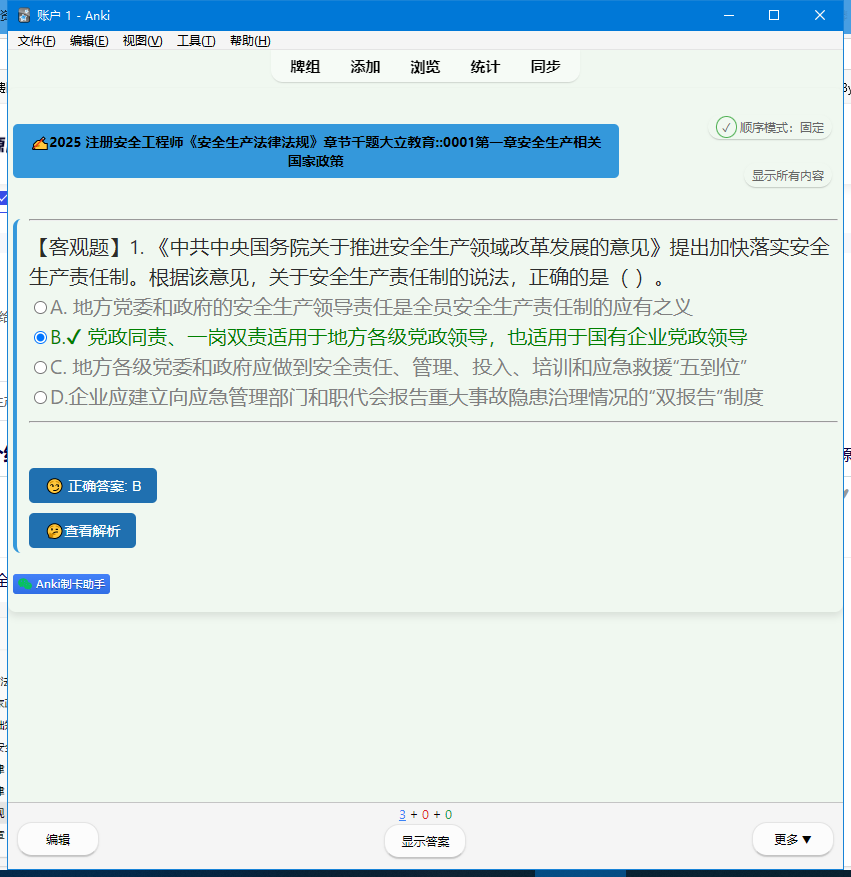Click the thinking emoji on 查看解析
Image resolution: width=851 pixels, height=877 pixels.
54,531
